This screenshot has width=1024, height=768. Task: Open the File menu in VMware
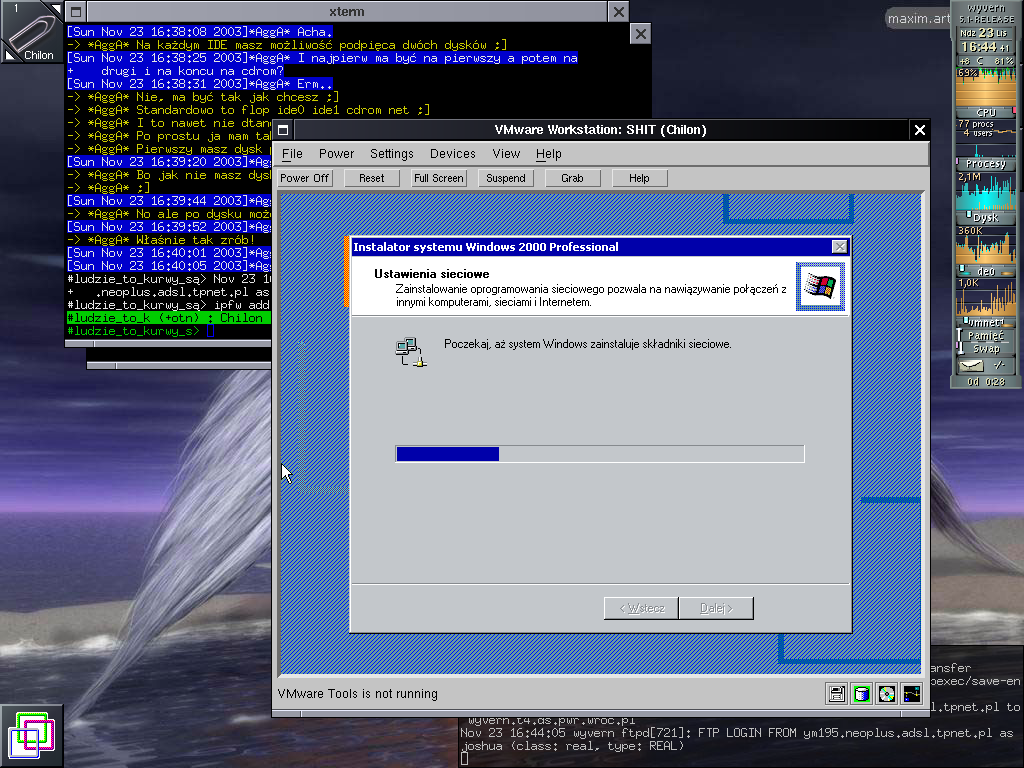[x=292, y=154]
